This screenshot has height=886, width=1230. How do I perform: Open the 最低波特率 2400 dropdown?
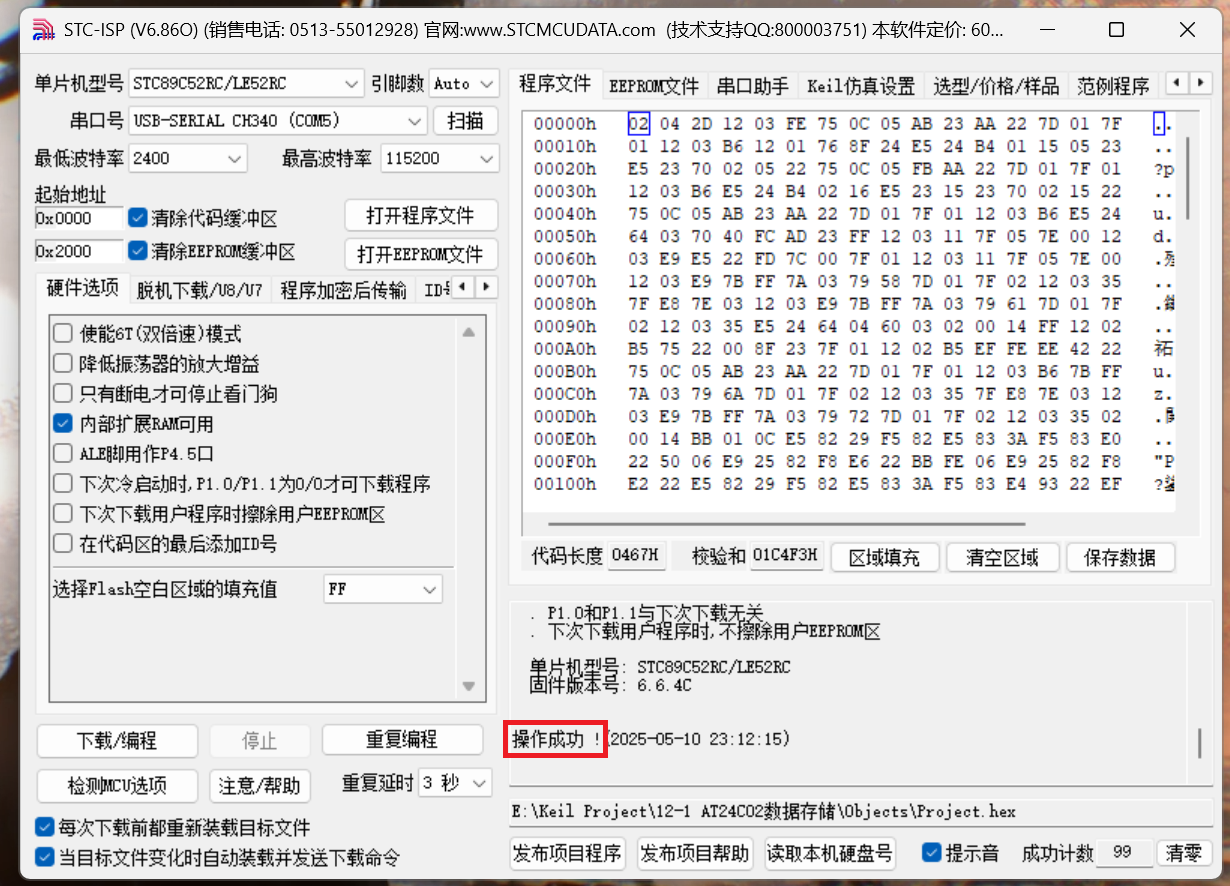pyautogui.click(x=187, y=158)
